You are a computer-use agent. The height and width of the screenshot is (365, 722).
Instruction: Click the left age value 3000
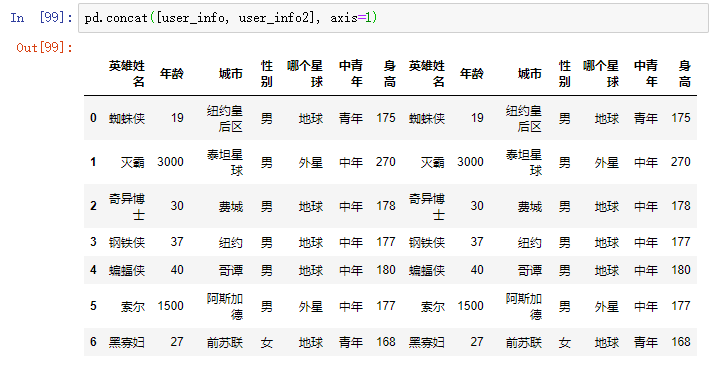pos(170,162)
